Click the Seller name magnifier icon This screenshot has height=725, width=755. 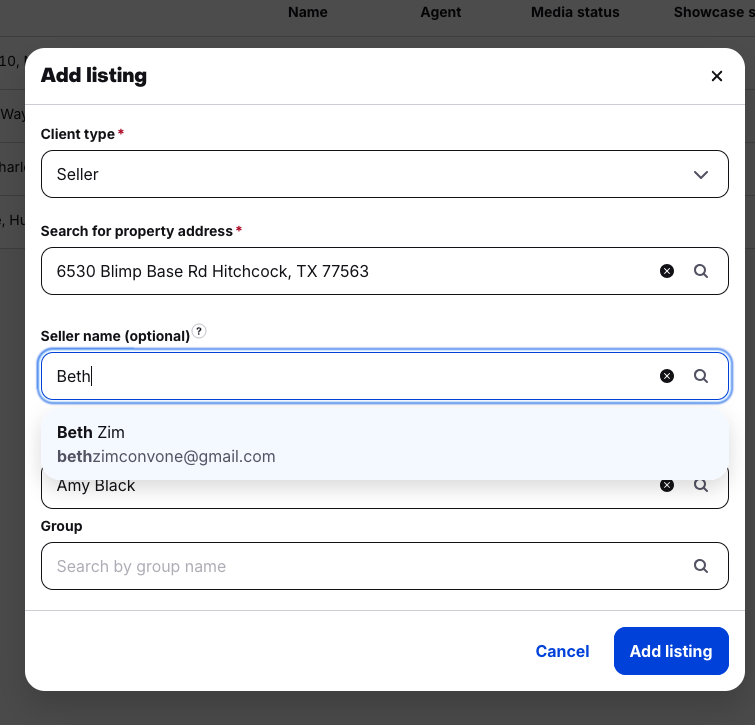click(x=701, y=376)
